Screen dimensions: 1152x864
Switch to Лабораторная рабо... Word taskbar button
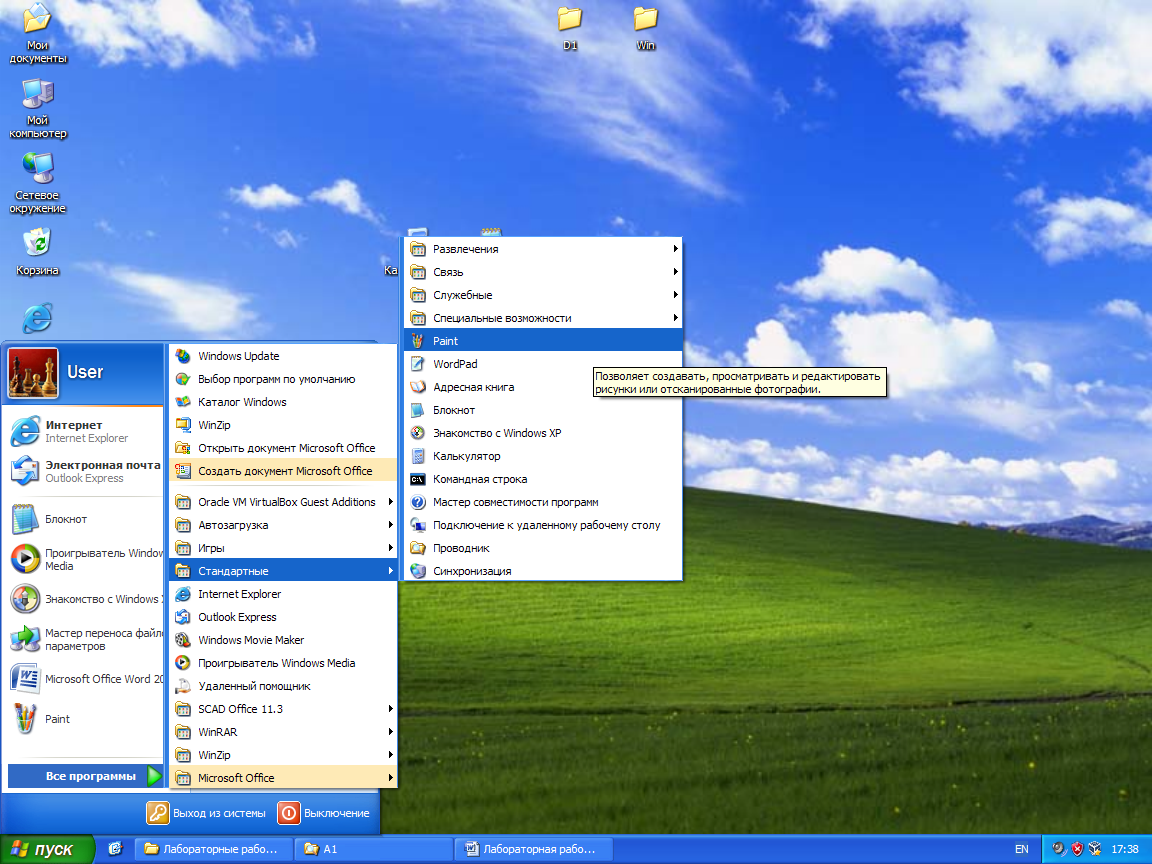[x=532, y=849]
